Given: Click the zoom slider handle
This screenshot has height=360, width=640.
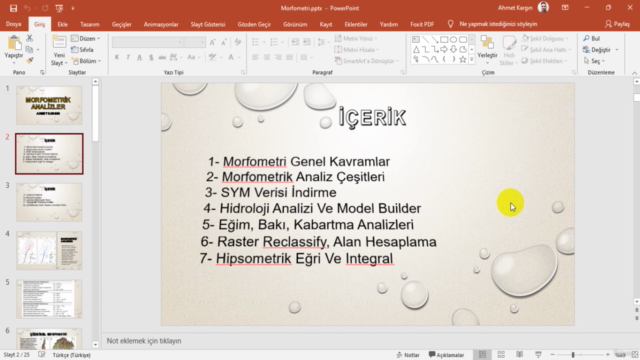Looking at the screenshot, I should point(573,355).
